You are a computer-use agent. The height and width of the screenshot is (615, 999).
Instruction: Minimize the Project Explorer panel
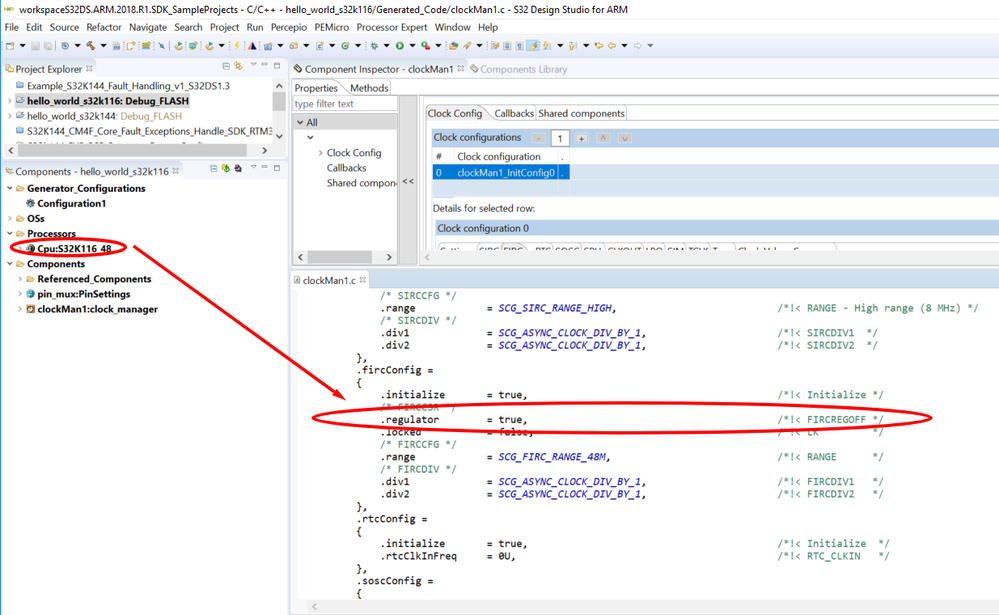click(264, 64)
